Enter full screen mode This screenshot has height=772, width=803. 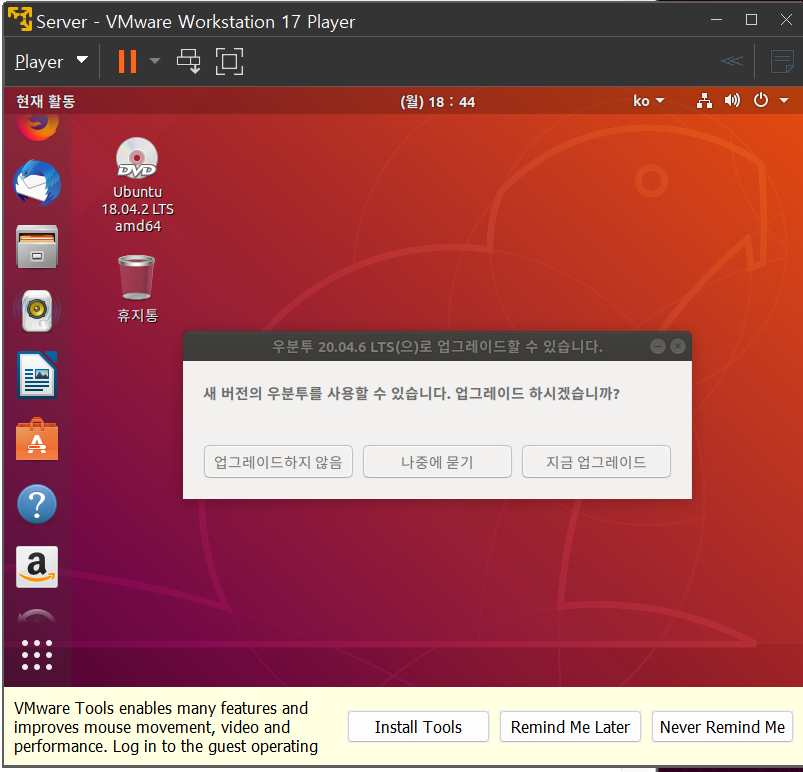pyautogui.click(x=229, y=61)
